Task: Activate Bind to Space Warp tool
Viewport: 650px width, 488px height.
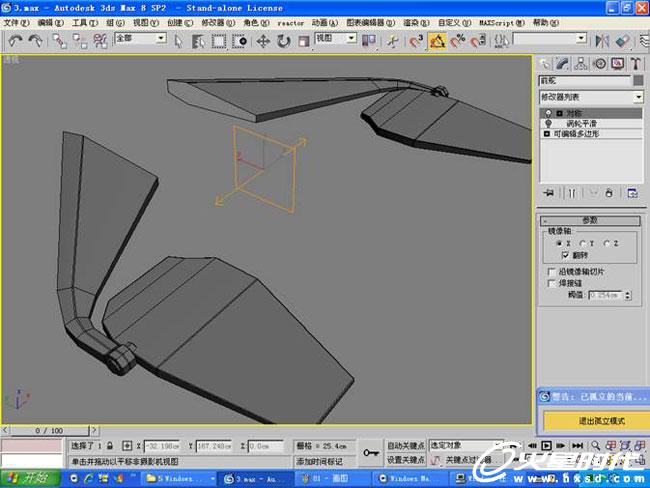Action: pyautogui.click(x=100, y=41)
